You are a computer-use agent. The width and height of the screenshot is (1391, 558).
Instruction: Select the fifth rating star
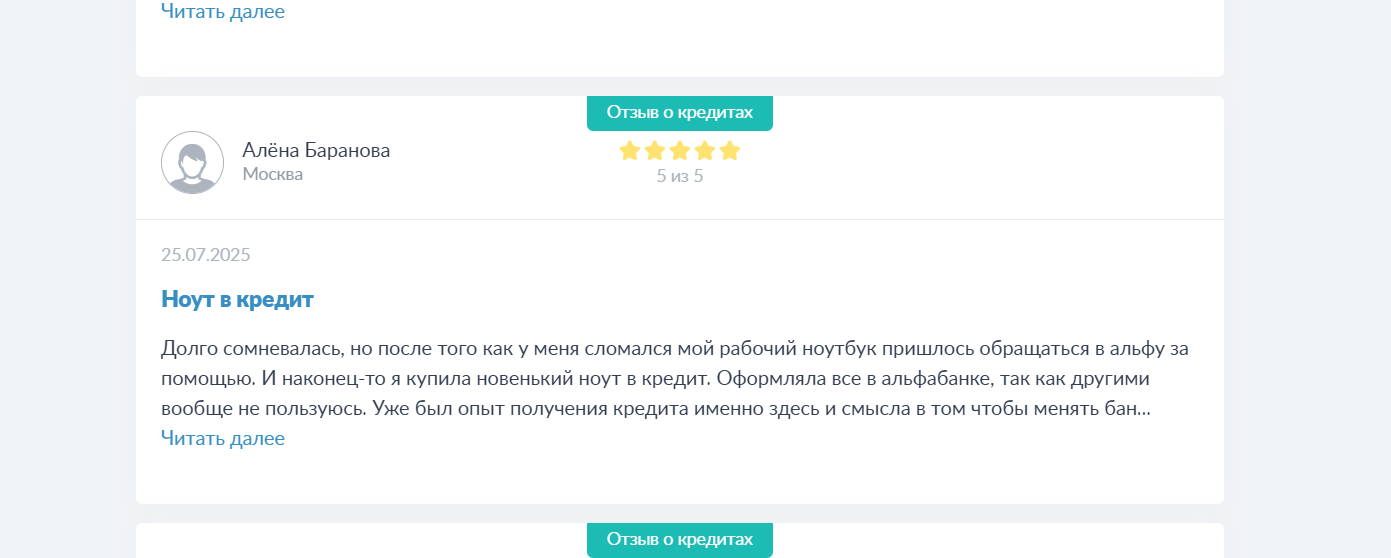(x=730, y=151)
